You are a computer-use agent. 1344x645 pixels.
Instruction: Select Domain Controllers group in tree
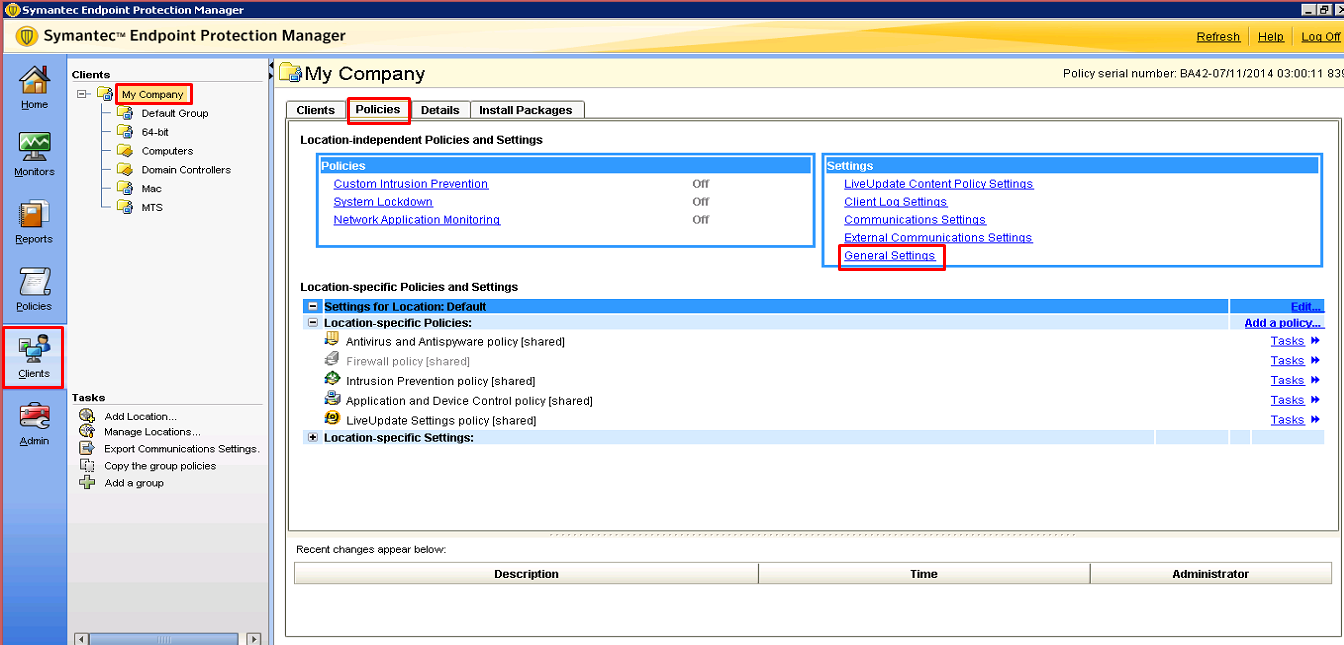click(x=185, y=170)
